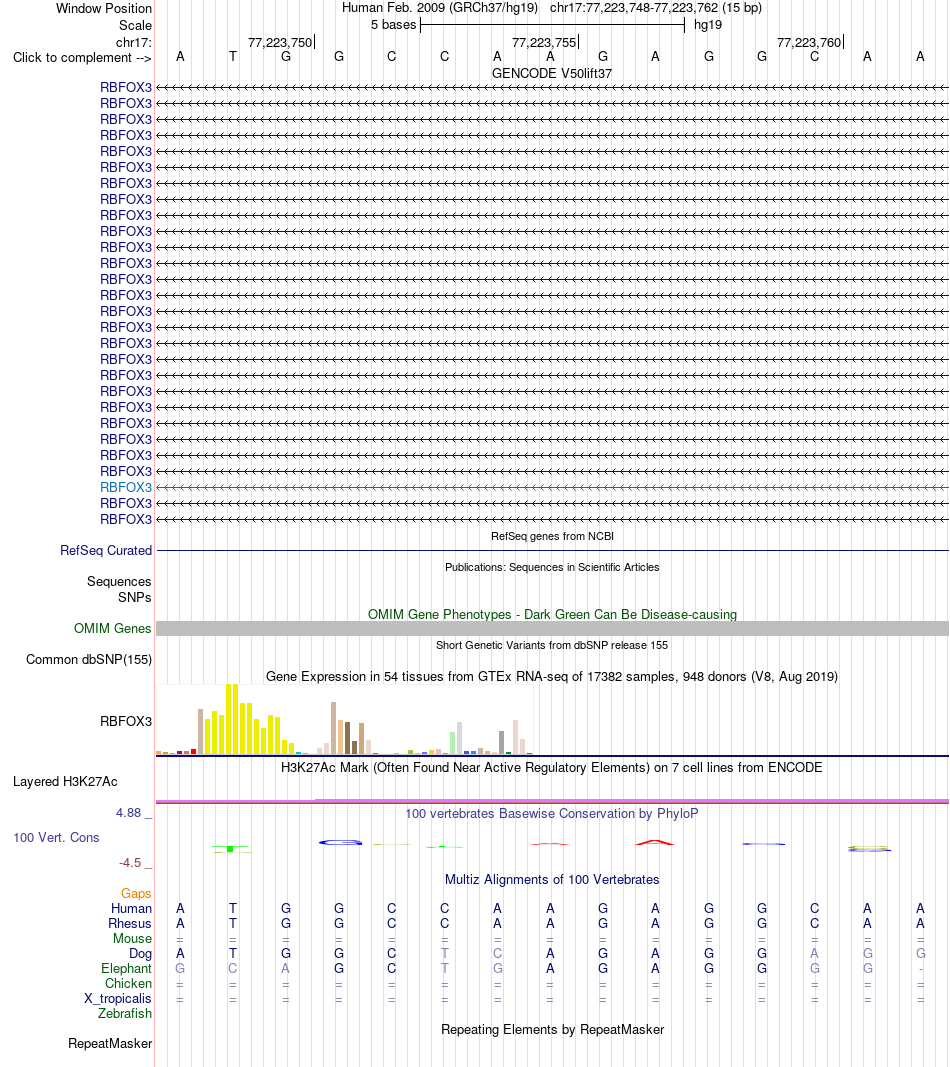The width and height of the screenshot is (950, 1067).
Task: Click the 4.88 PhyloP upper scale value
Action: point(129,812)
